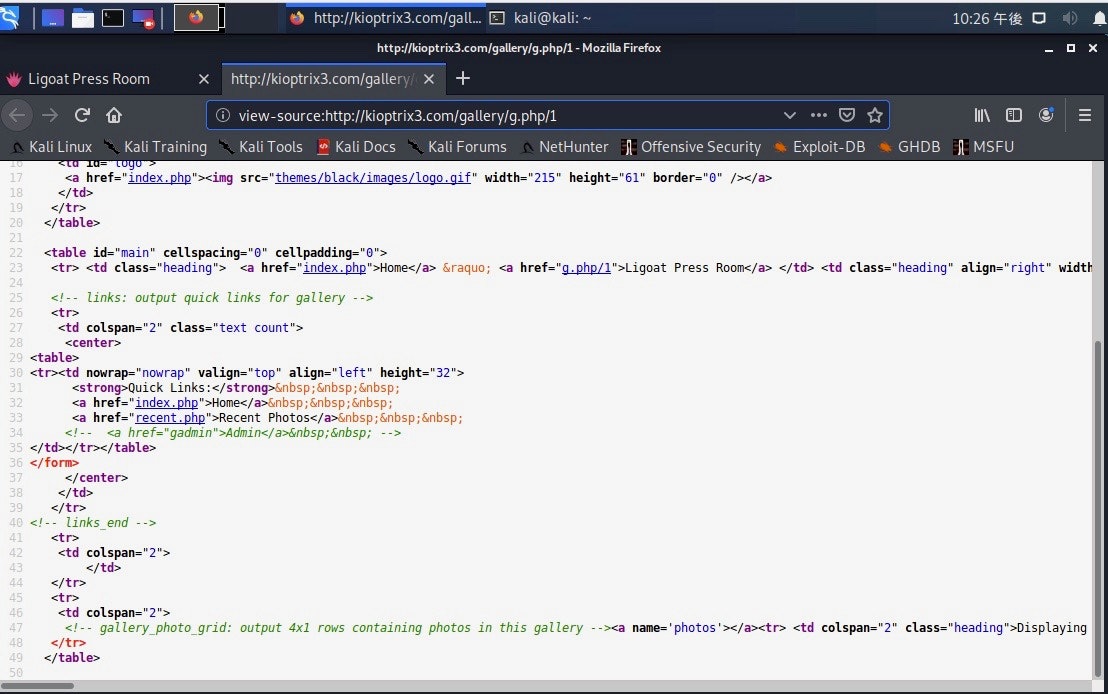
Task: Click the gallery_photo_grid comment text
Action: coord(338,628)
